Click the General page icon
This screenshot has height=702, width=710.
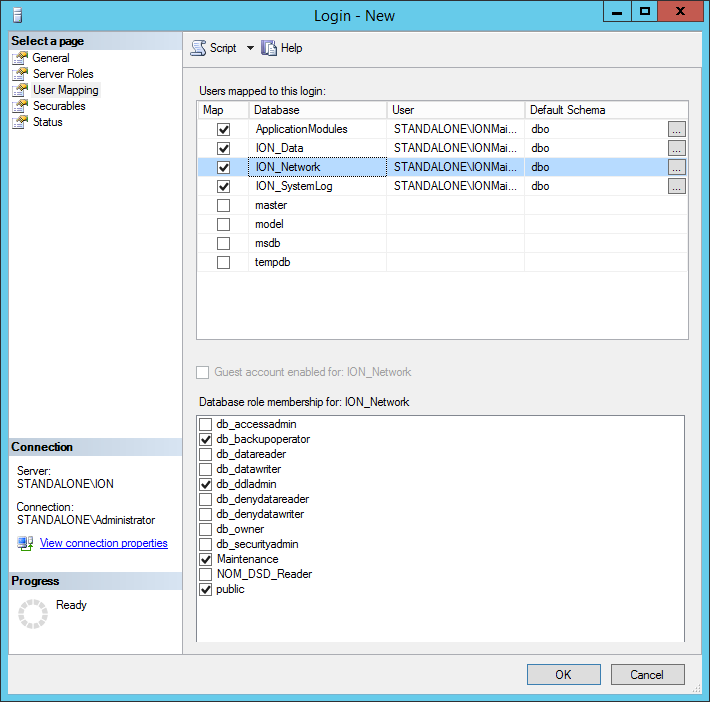tap(20, 58)
